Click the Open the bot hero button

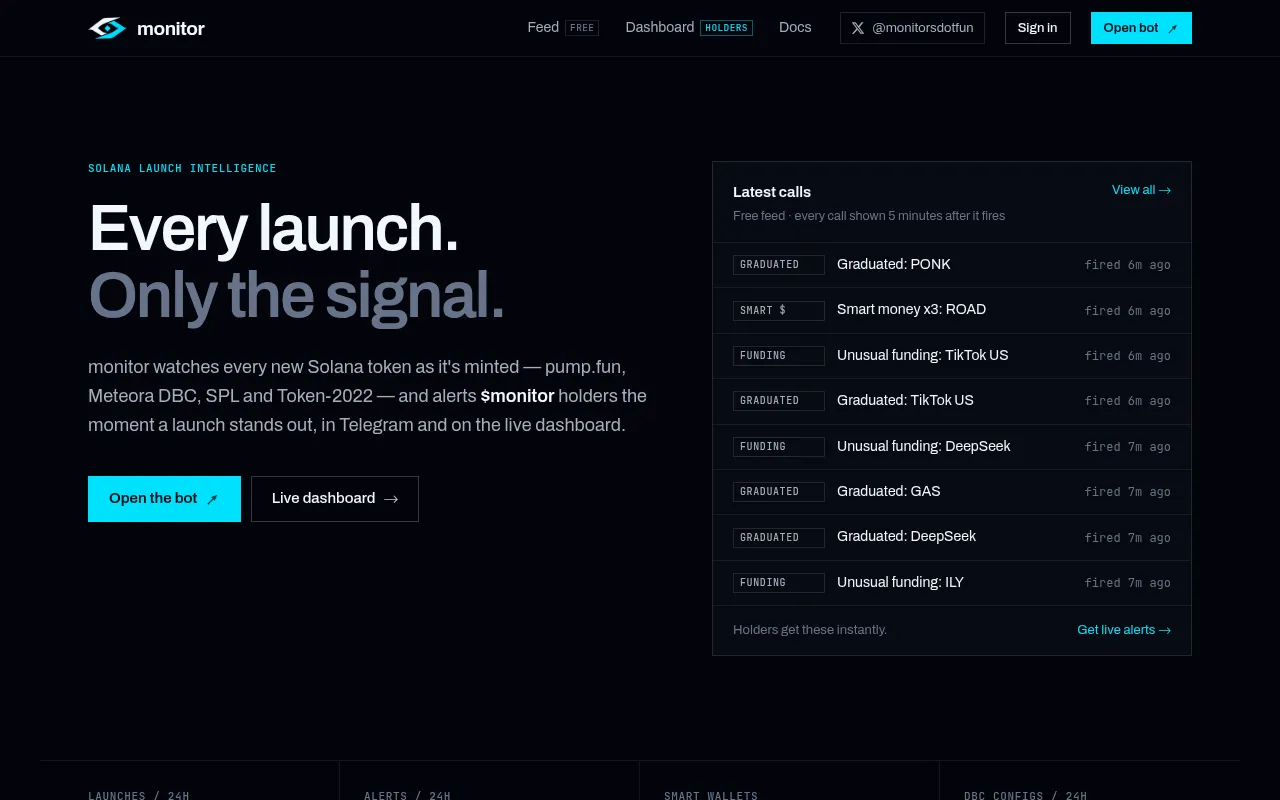pos(164,499)
